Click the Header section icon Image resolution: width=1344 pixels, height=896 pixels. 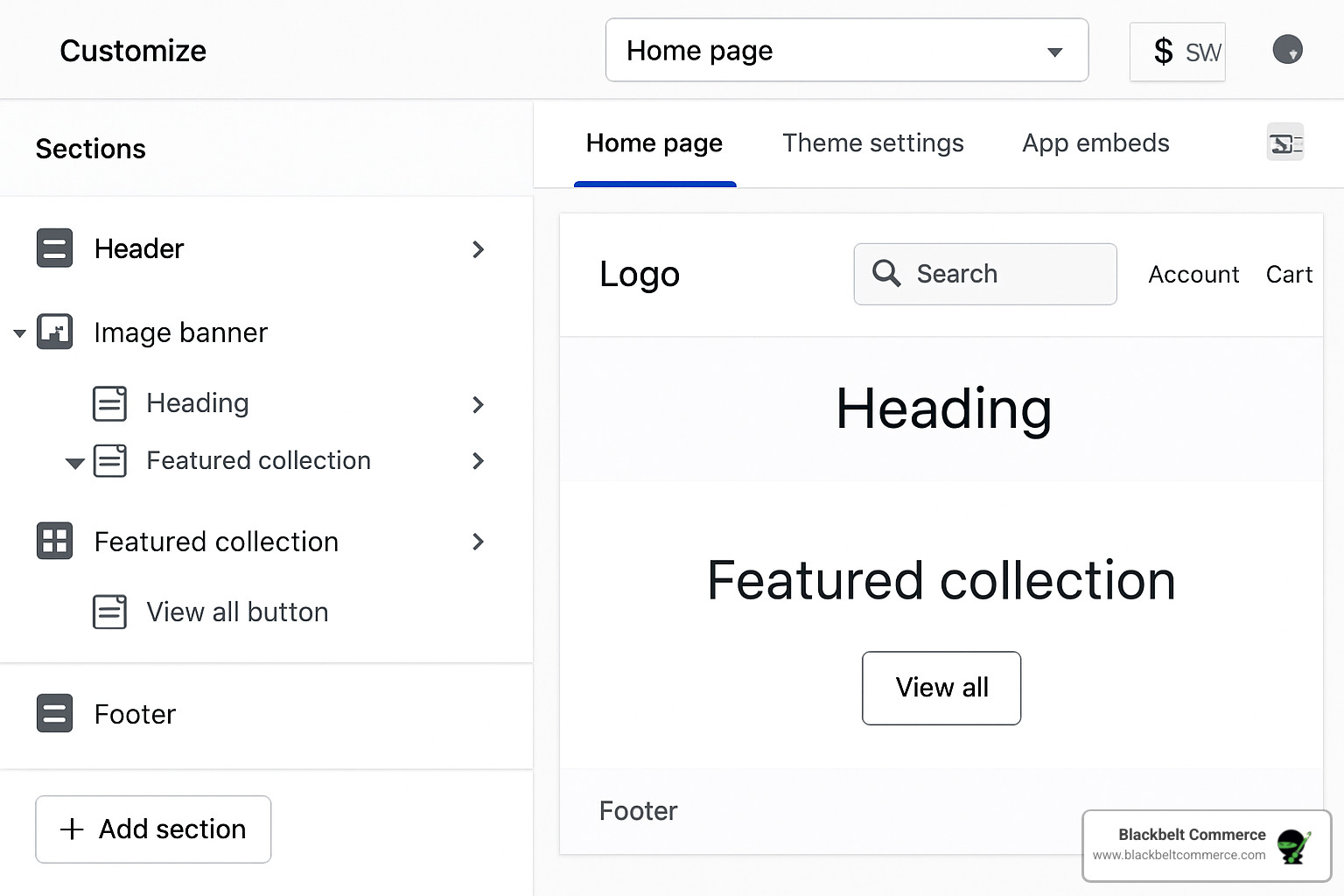[x=54, y=248]
